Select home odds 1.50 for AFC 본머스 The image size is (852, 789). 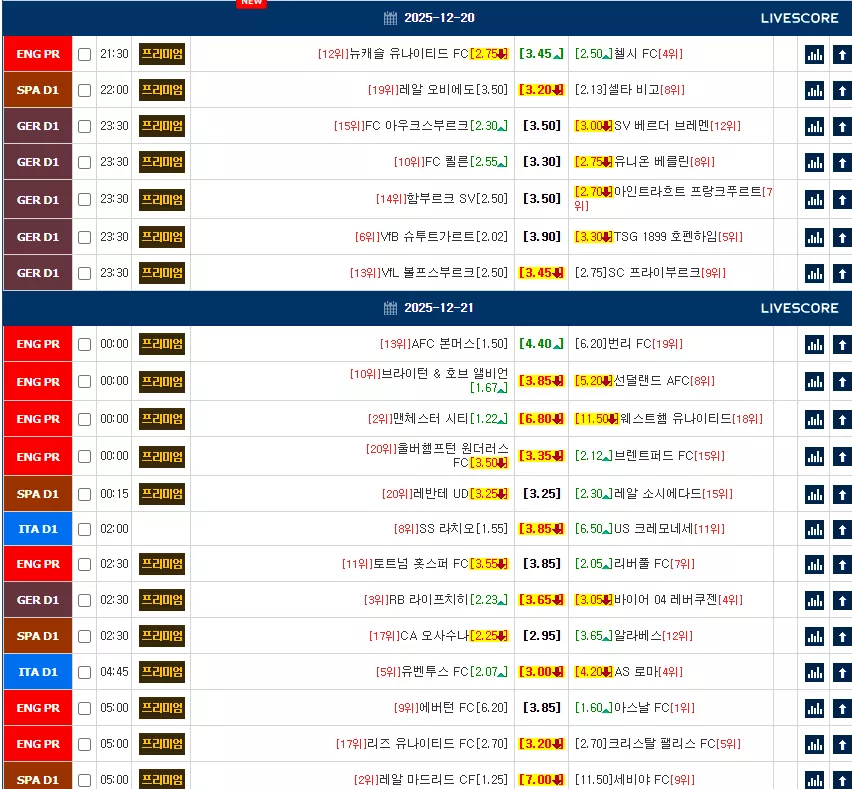point(492,344)
